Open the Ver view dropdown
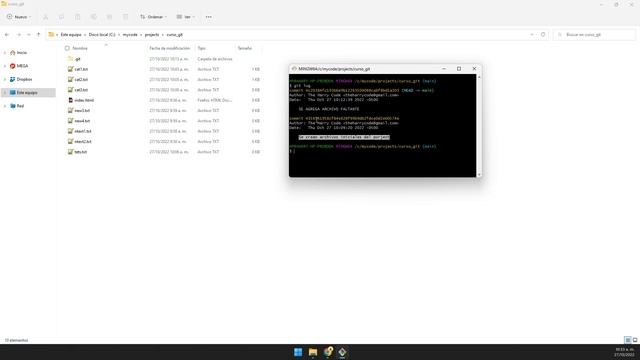This screenshot has height=360, width=640. pyautogui.click(x=185, y=17)
